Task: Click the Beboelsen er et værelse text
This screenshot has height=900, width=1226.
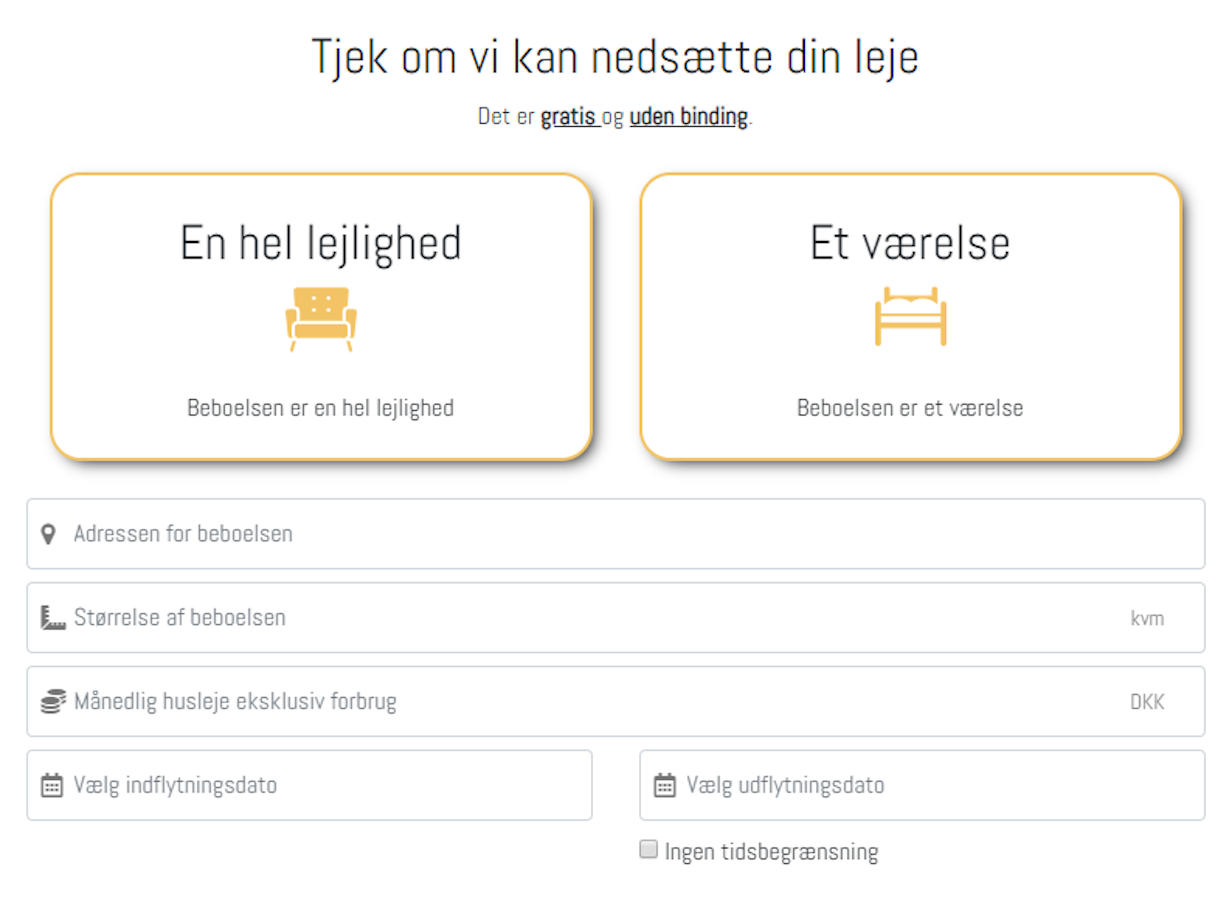Action: 910,408
